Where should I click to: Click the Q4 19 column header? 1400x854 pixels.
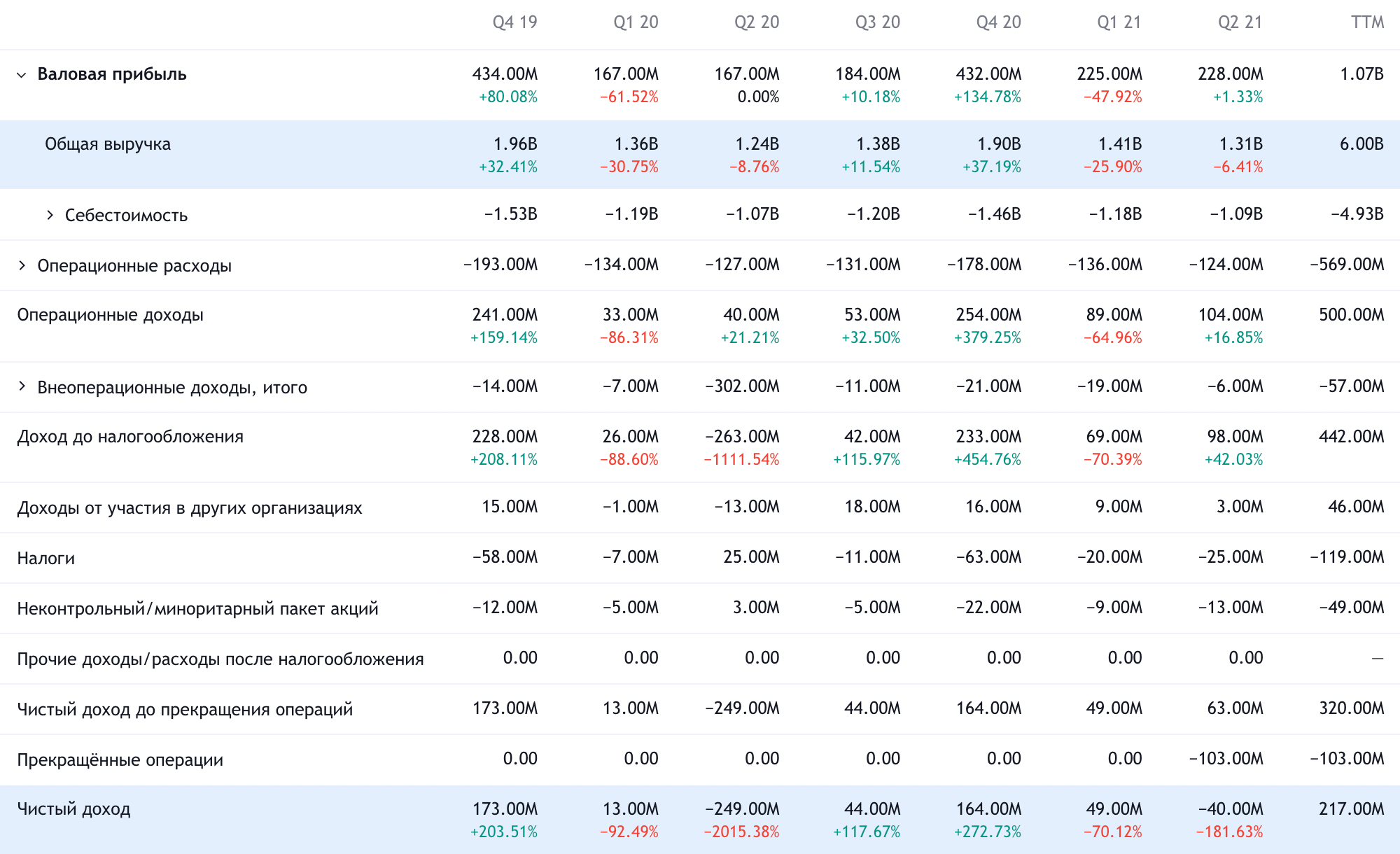click(x=514, y=22)
